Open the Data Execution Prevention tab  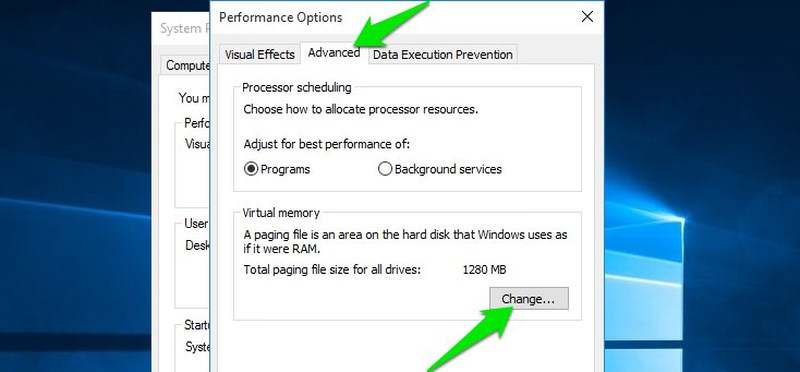click(442, 55)
